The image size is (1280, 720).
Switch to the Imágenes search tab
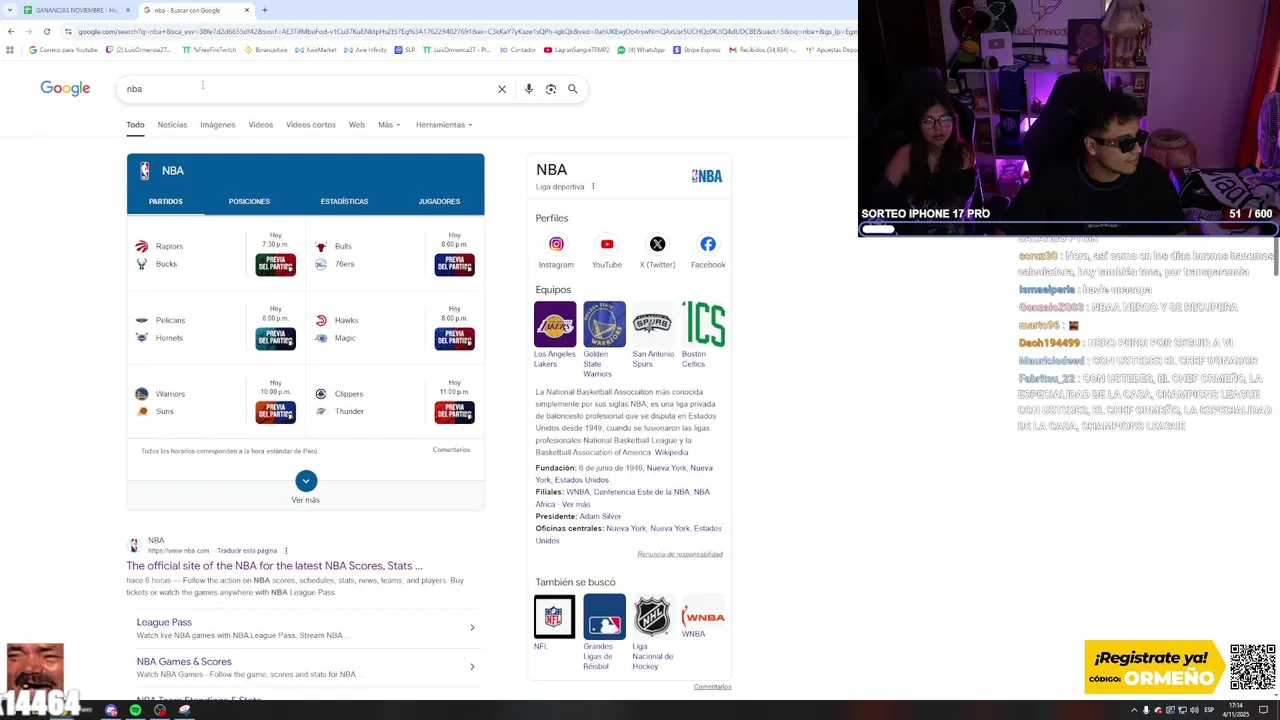coord(217,125)
